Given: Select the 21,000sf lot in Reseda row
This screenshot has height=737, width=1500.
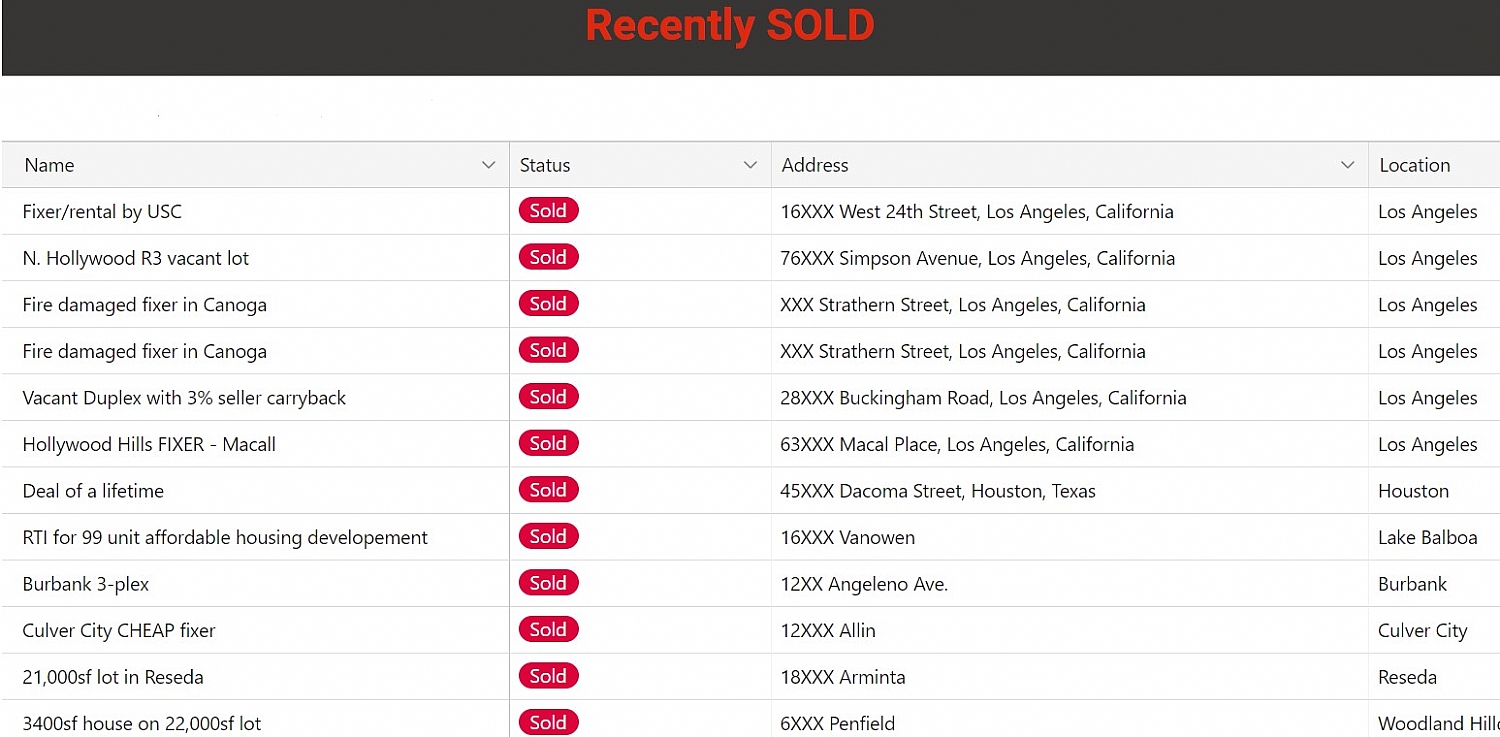Looking at the screenshot, I should pos(113,677).
